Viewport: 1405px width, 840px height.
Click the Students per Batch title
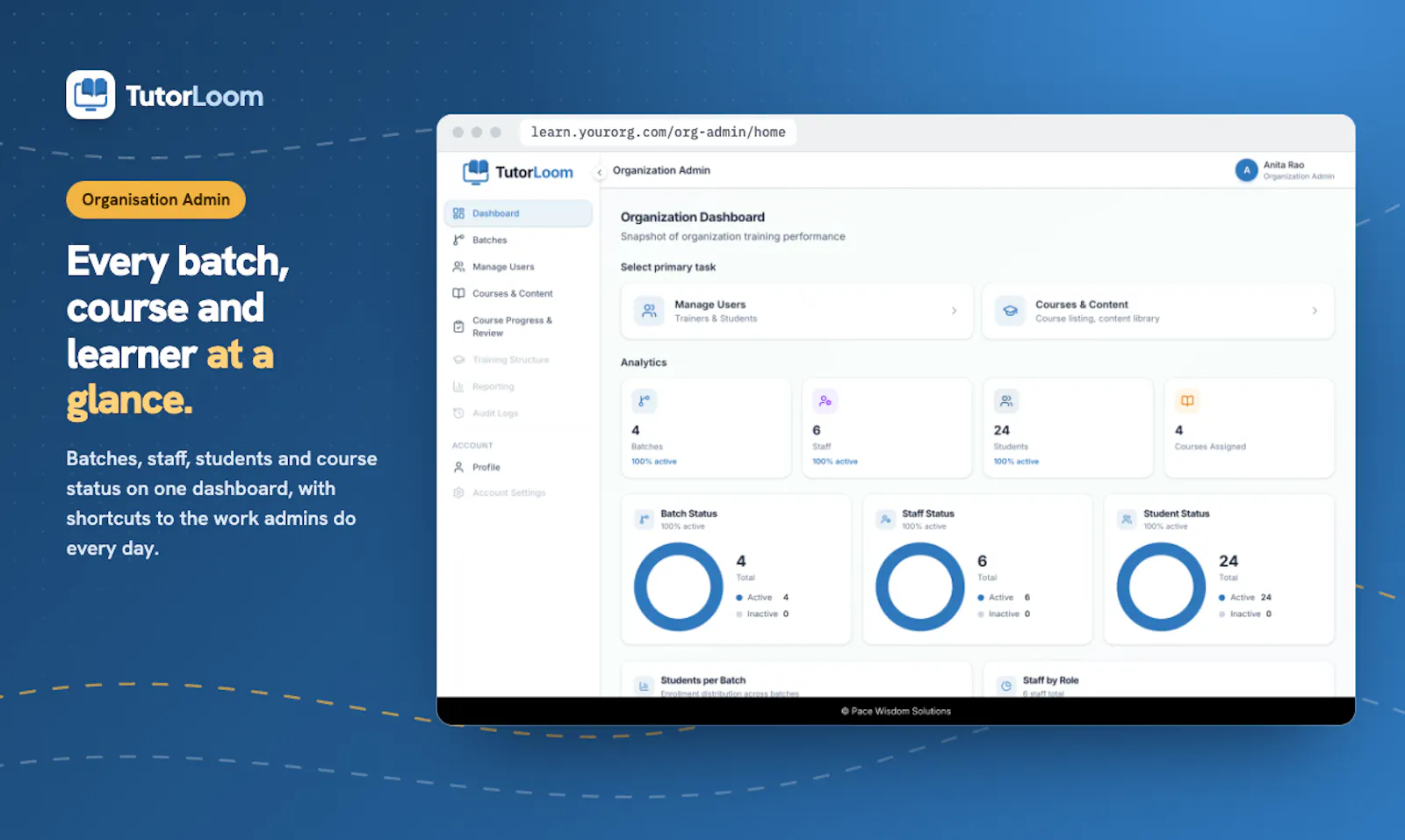point(703,680)
